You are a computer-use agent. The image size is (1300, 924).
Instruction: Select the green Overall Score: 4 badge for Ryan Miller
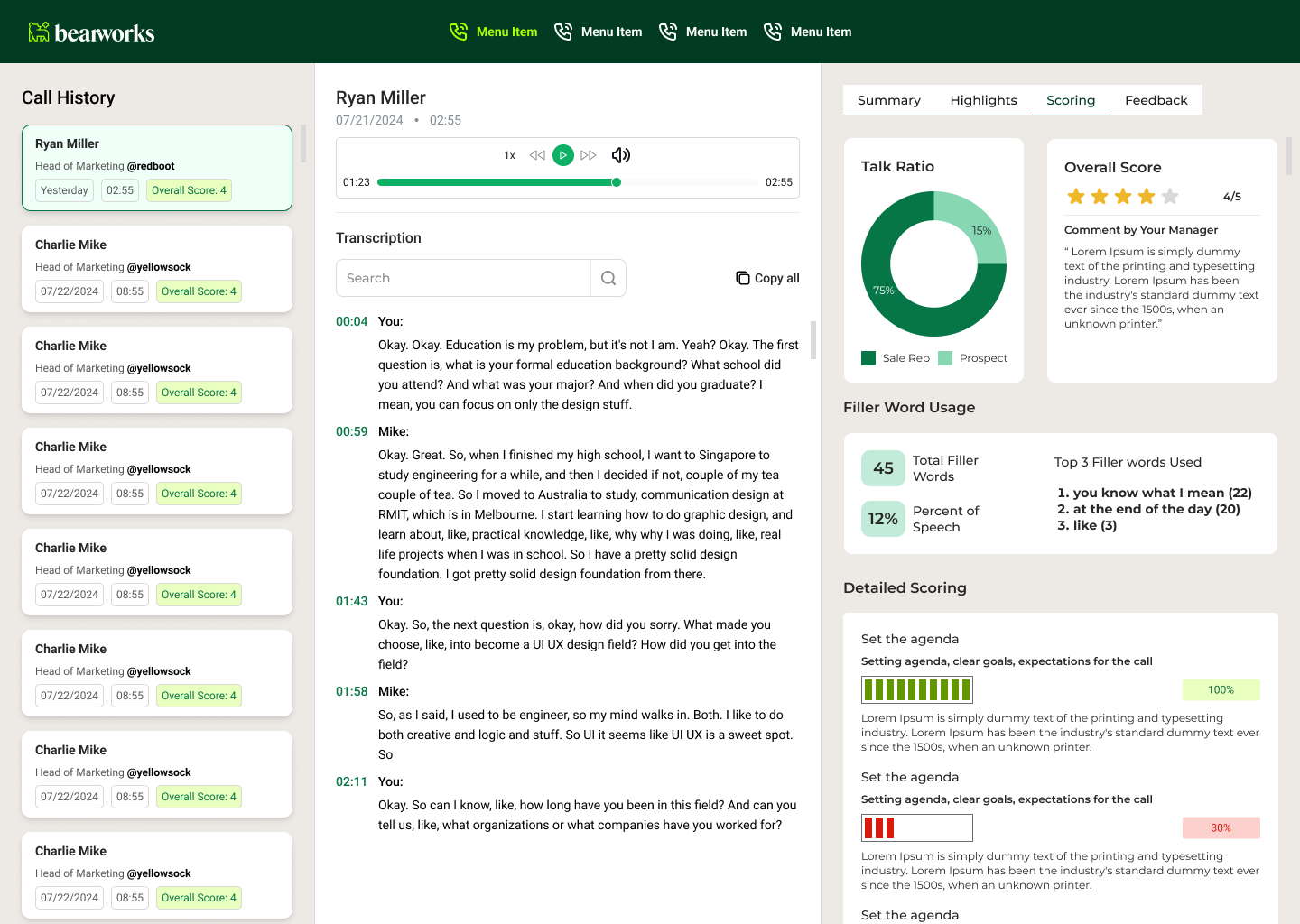point(189,189)
